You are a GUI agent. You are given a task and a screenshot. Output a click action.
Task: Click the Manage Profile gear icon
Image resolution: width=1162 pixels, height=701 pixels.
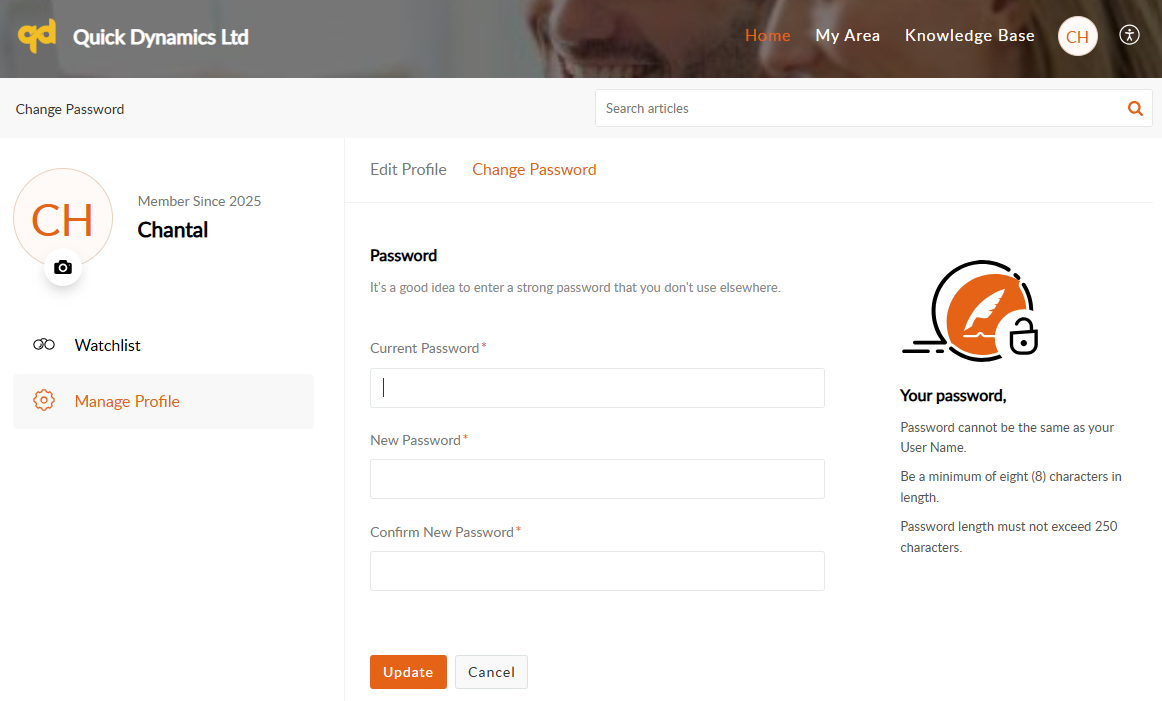(44, 401)
